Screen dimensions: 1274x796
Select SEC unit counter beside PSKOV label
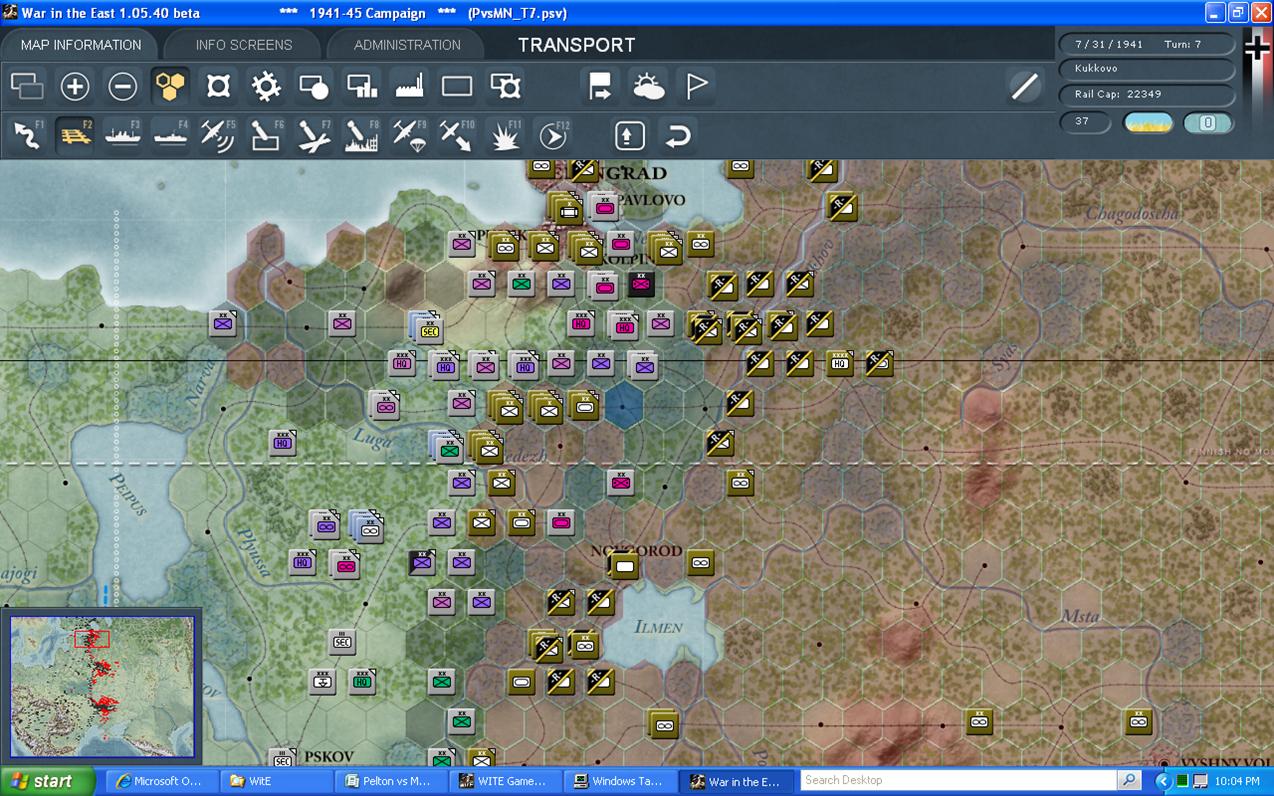tap(283, 758)
